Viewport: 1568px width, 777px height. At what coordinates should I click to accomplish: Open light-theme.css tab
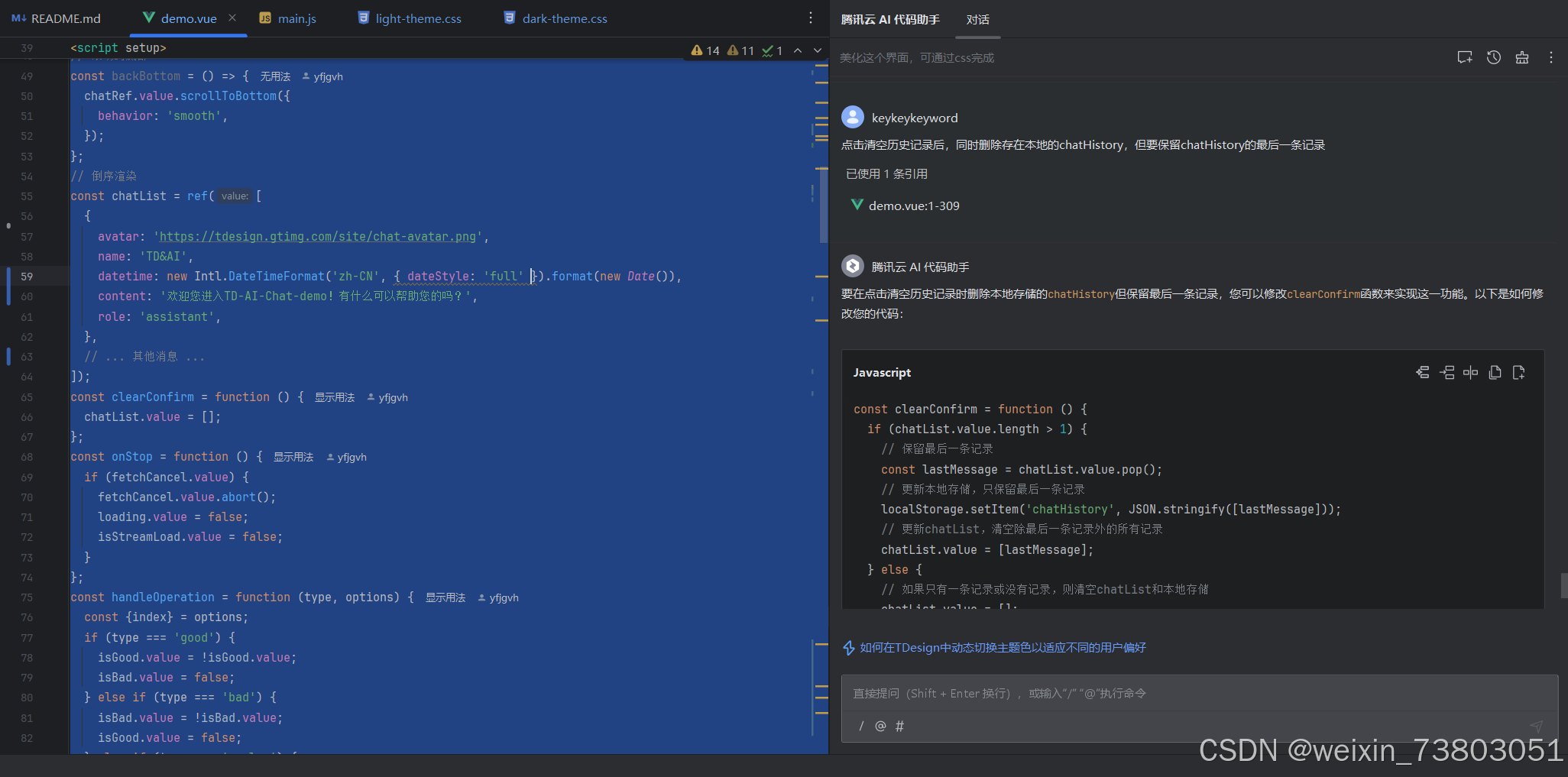click(x=410, y=18)
